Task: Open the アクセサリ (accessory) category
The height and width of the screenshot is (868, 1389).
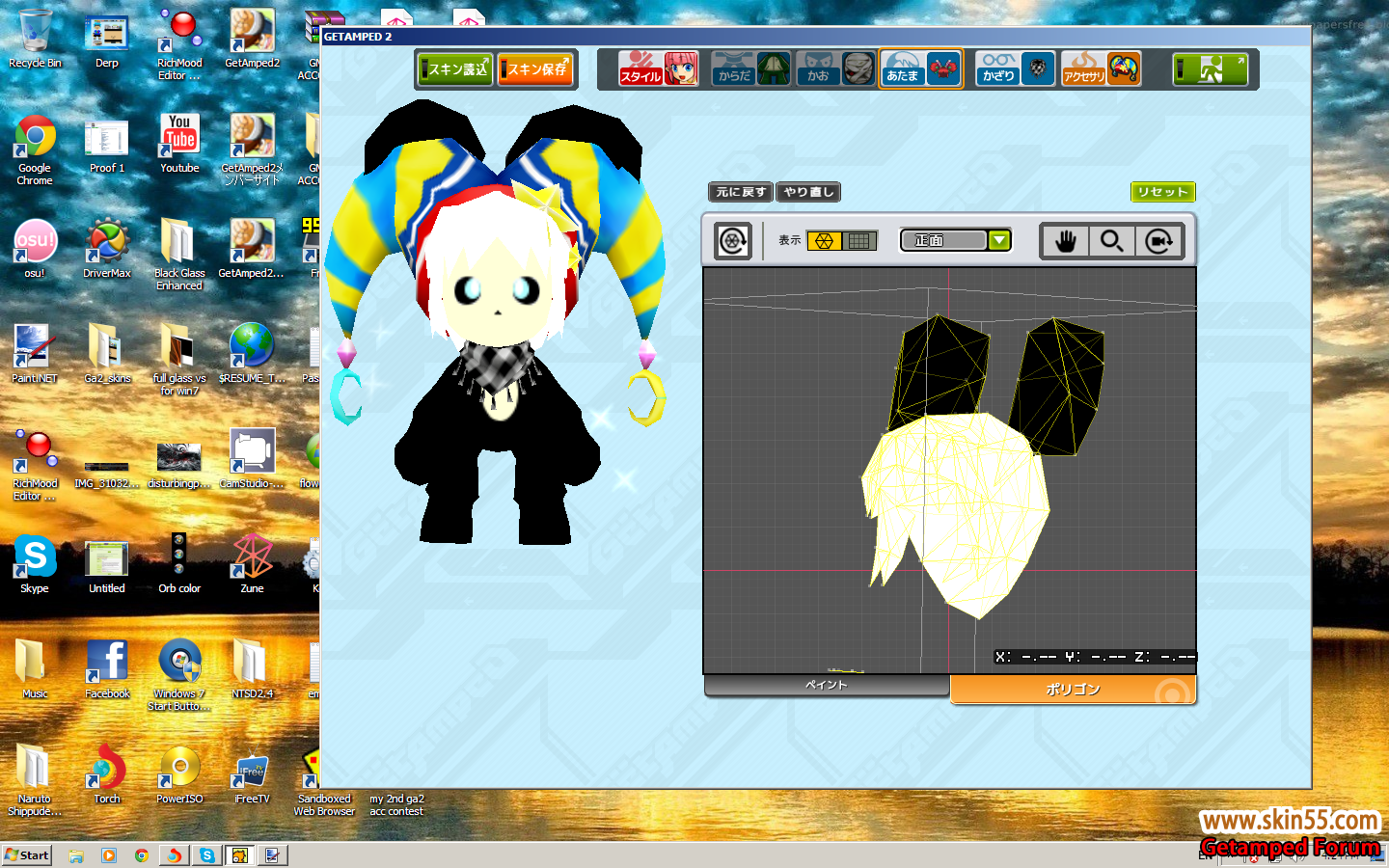Action: pos(1084,68)
